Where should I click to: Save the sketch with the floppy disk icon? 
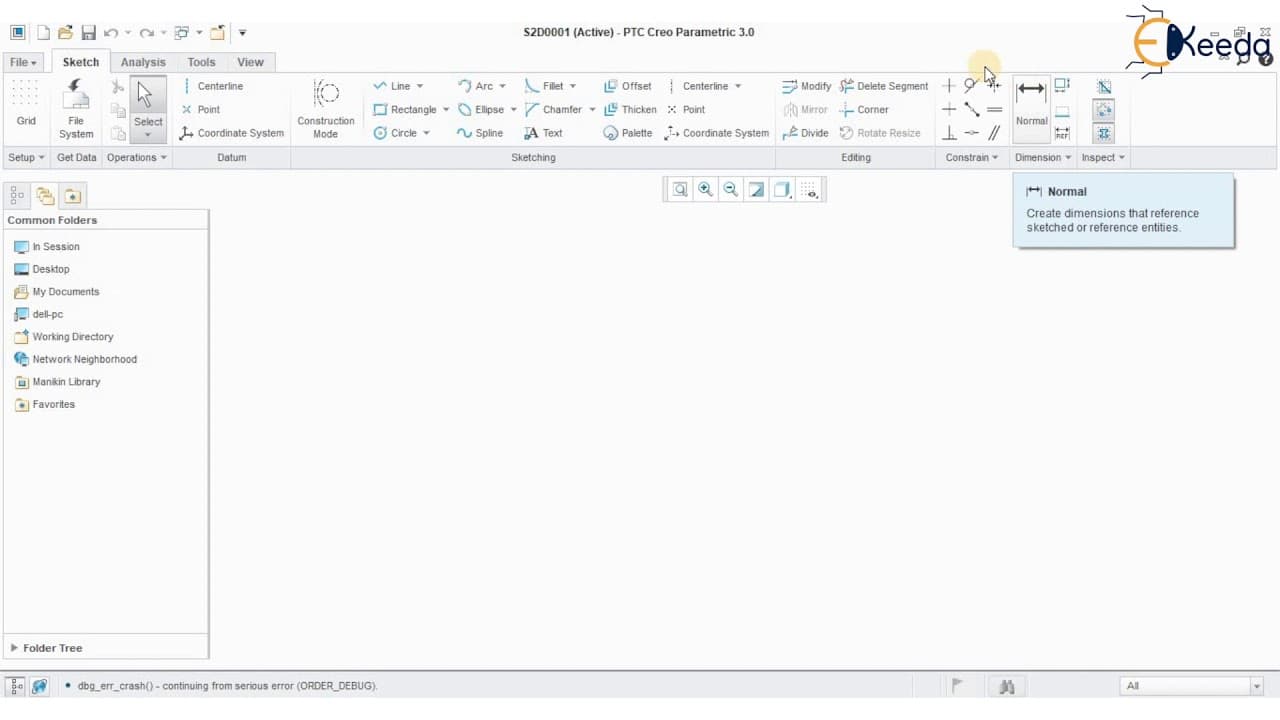[x=88, y=33]
